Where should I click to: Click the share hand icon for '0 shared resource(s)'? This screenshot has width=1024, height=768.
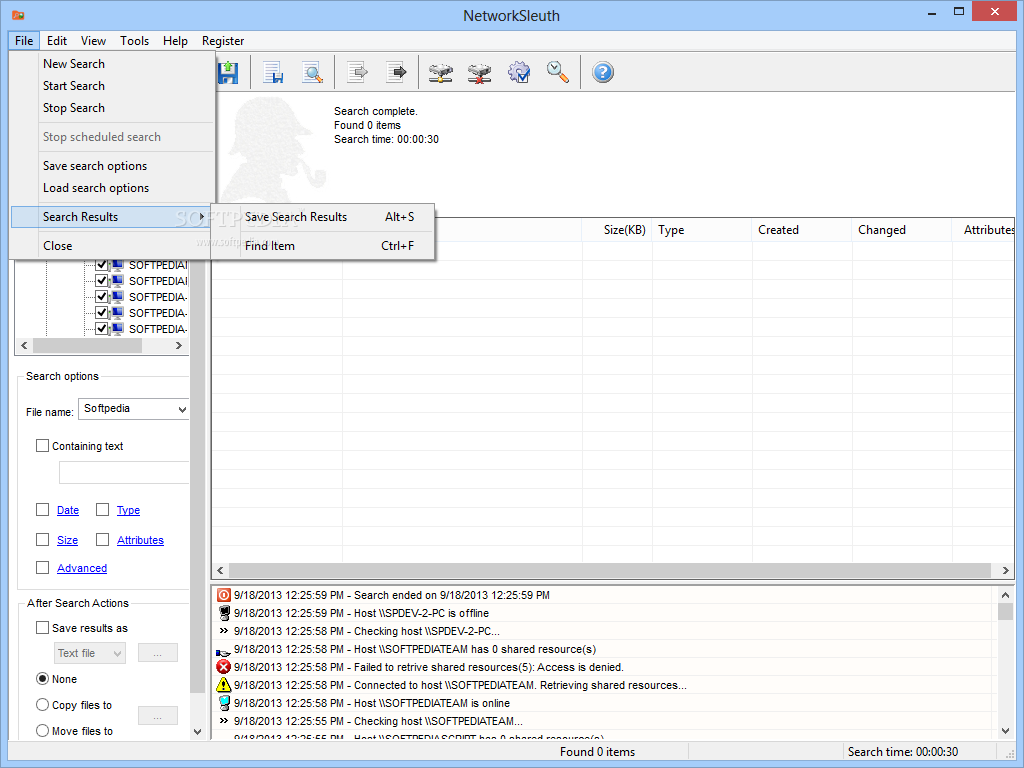point(223,652)
